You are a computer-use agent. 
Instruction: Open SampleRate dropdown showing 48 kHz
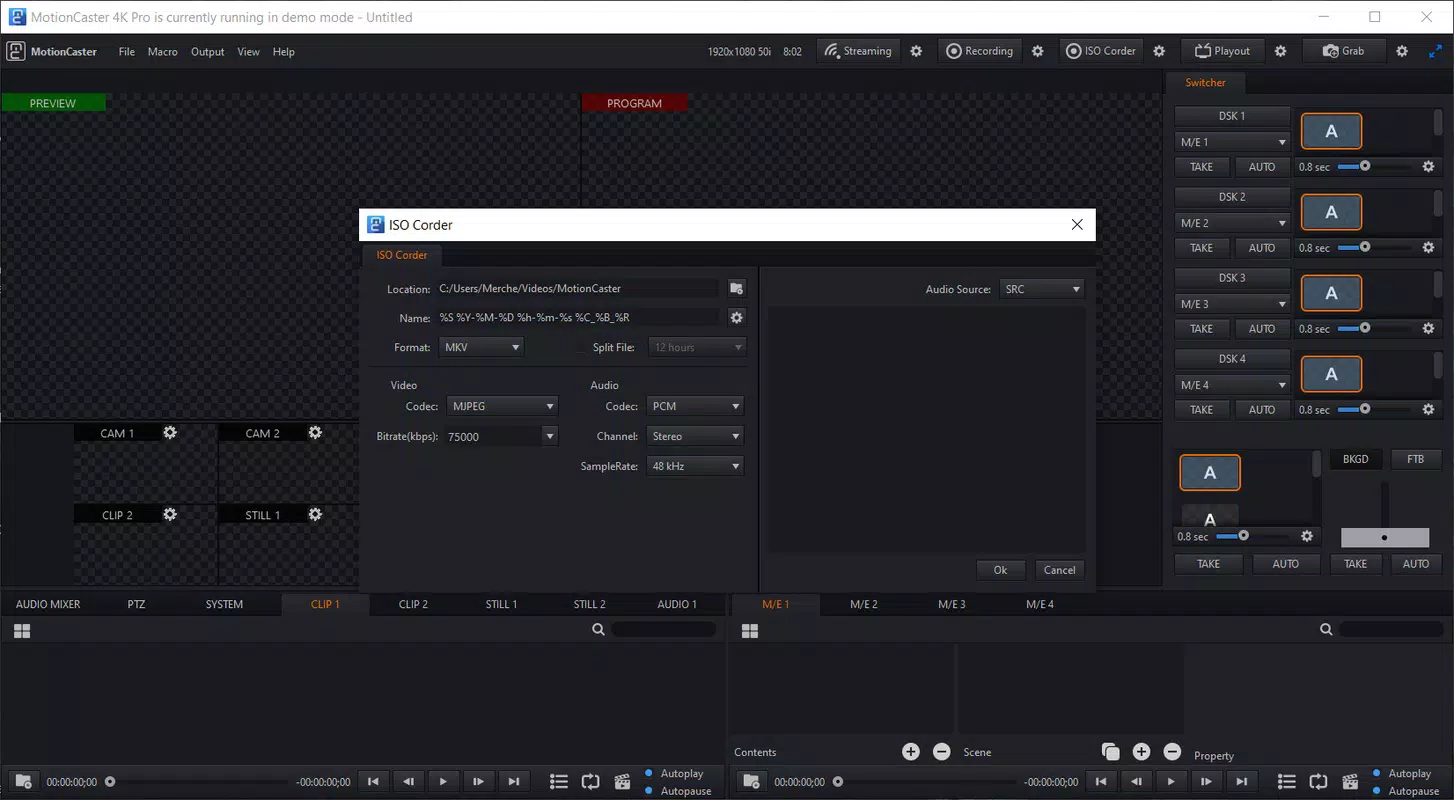tap(695, 466)
